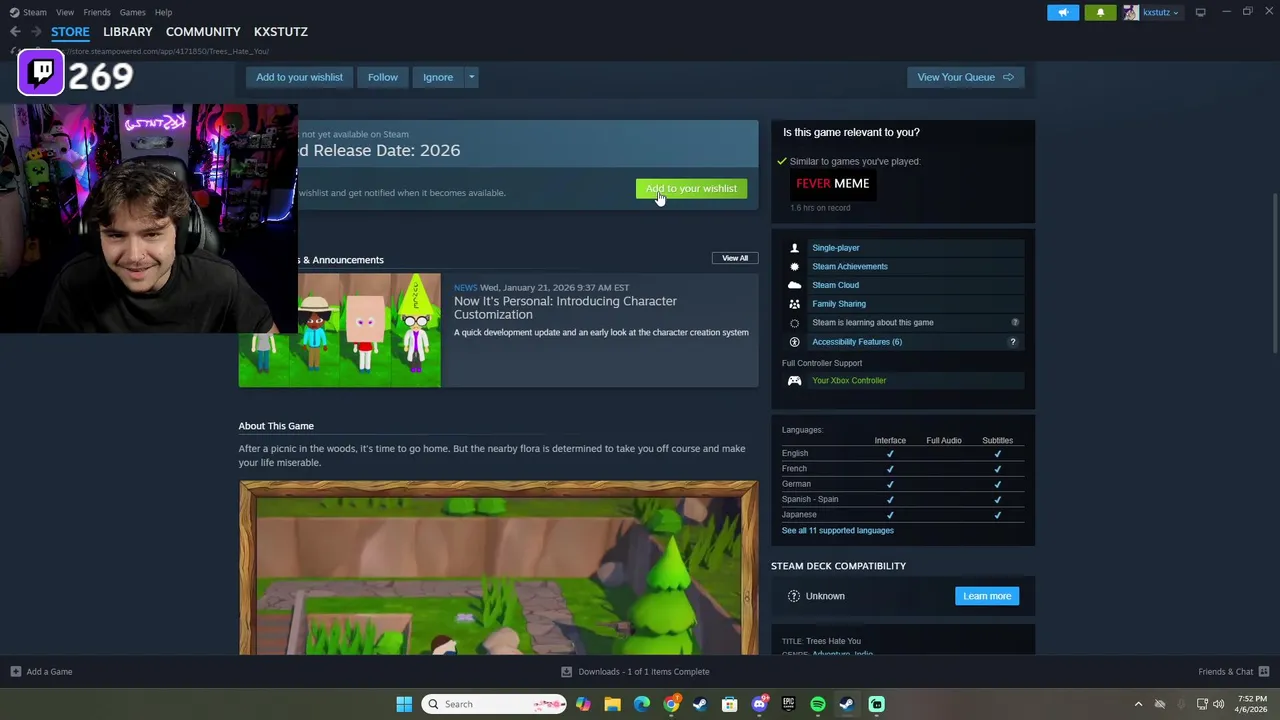
Task: Switch to the LIBRARY tab
Action: pos(128,32)
